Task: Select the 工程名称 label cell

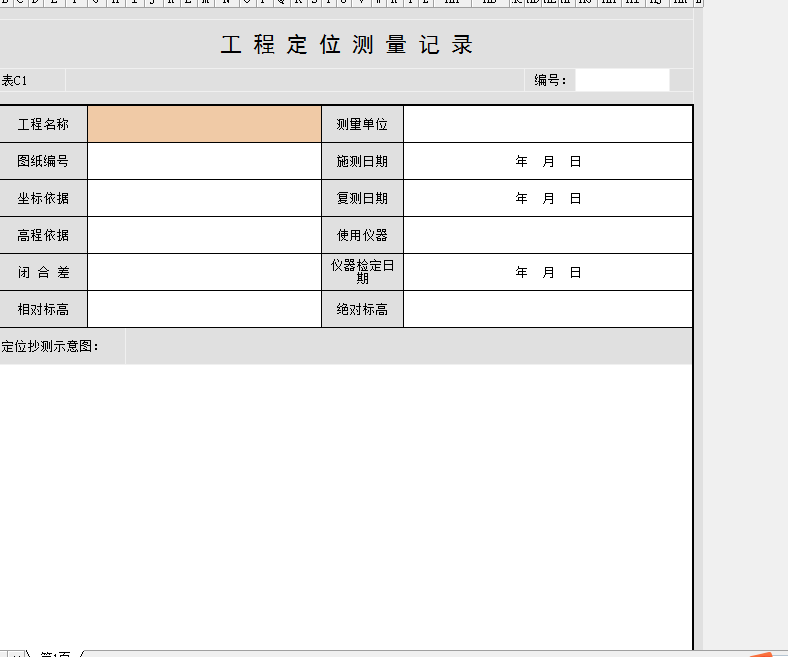Action: 43,124
